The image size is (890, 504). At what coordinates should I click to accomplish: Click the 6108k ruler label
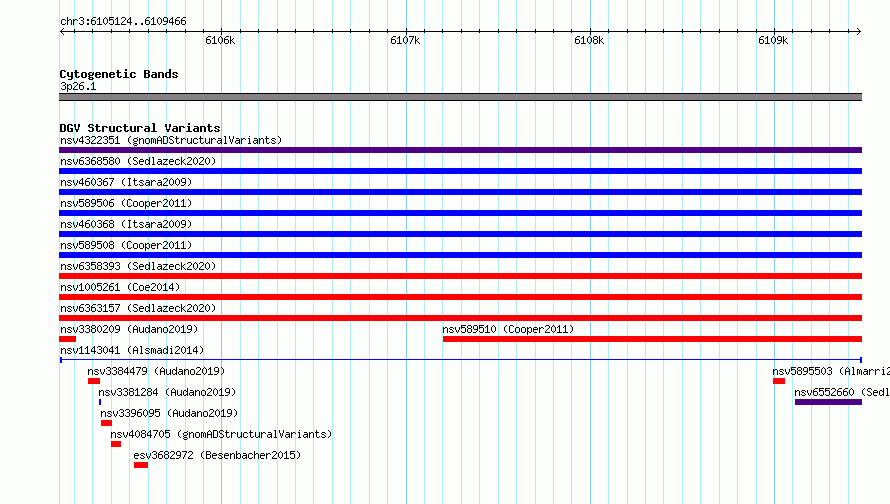point(589,40)
